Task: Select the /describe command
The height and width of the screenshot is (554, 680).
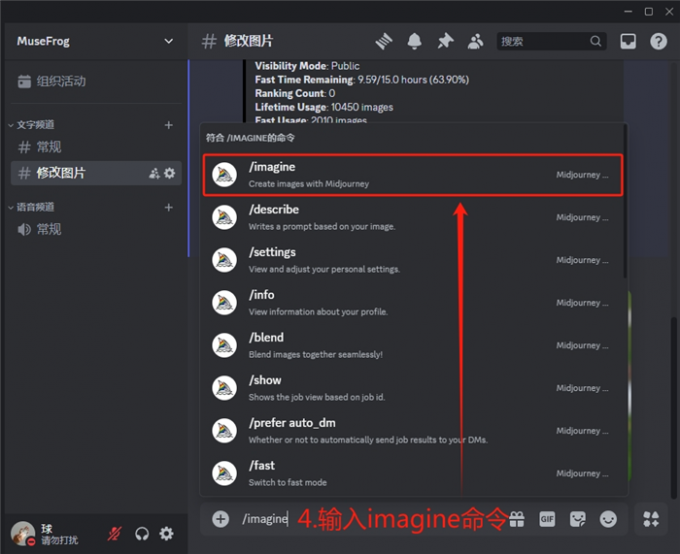Action: [x=413, y=217]
